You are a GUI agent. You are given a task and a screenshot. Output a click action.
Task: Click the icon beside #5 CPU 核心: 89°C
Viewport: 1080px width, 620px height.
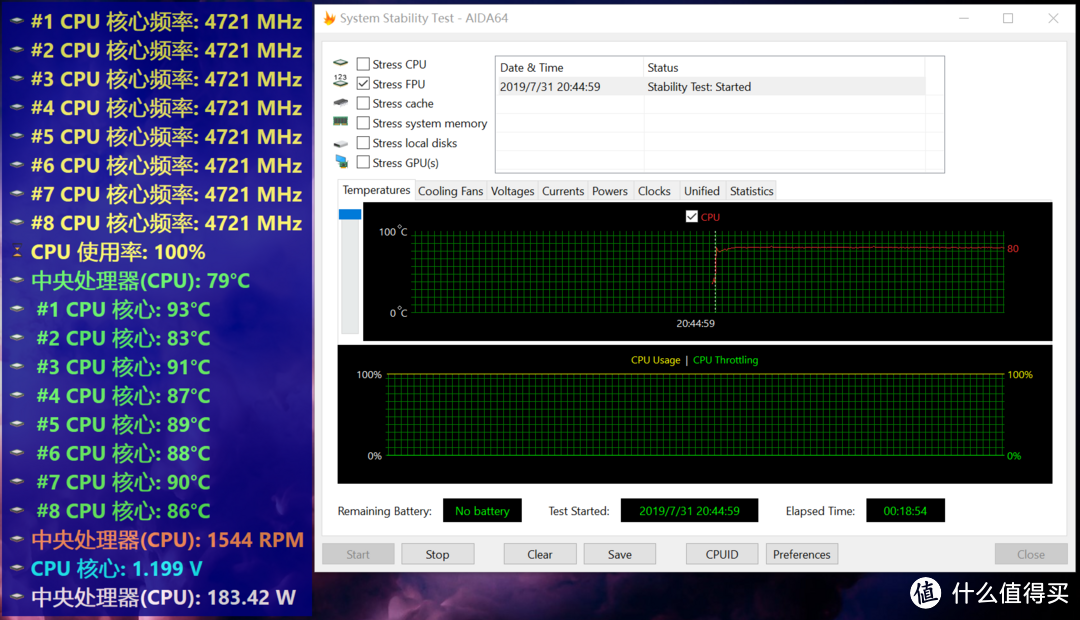(17, 424)
